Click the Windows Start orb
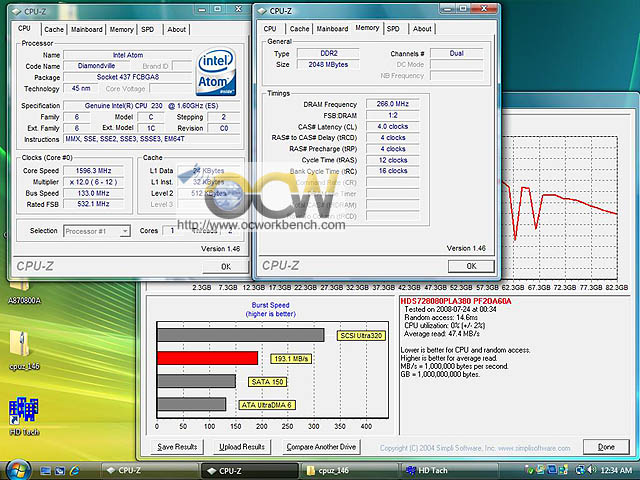Image resolution: width=640 pixels, height=480 pixels. [x=18, y=470]
